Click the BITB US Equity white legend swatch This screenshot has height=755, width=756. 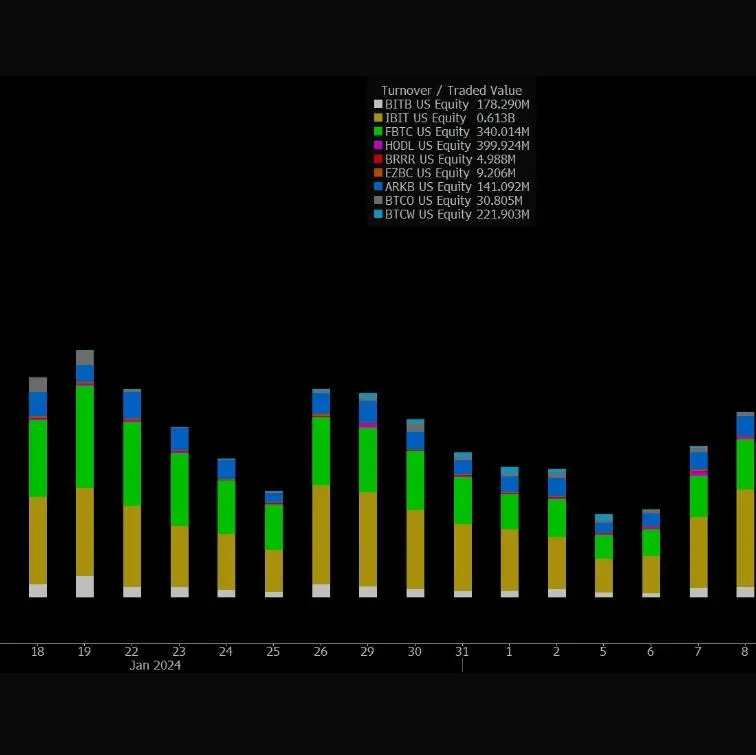pos(378,104)
